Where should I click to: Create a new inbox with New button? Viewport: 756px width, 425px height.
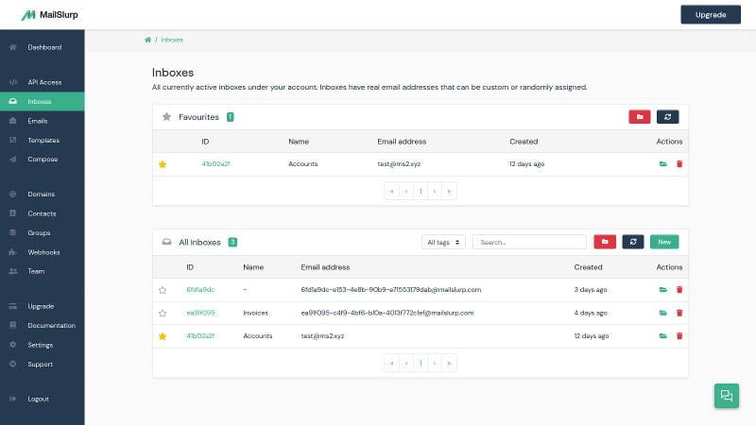pos(663,242)
